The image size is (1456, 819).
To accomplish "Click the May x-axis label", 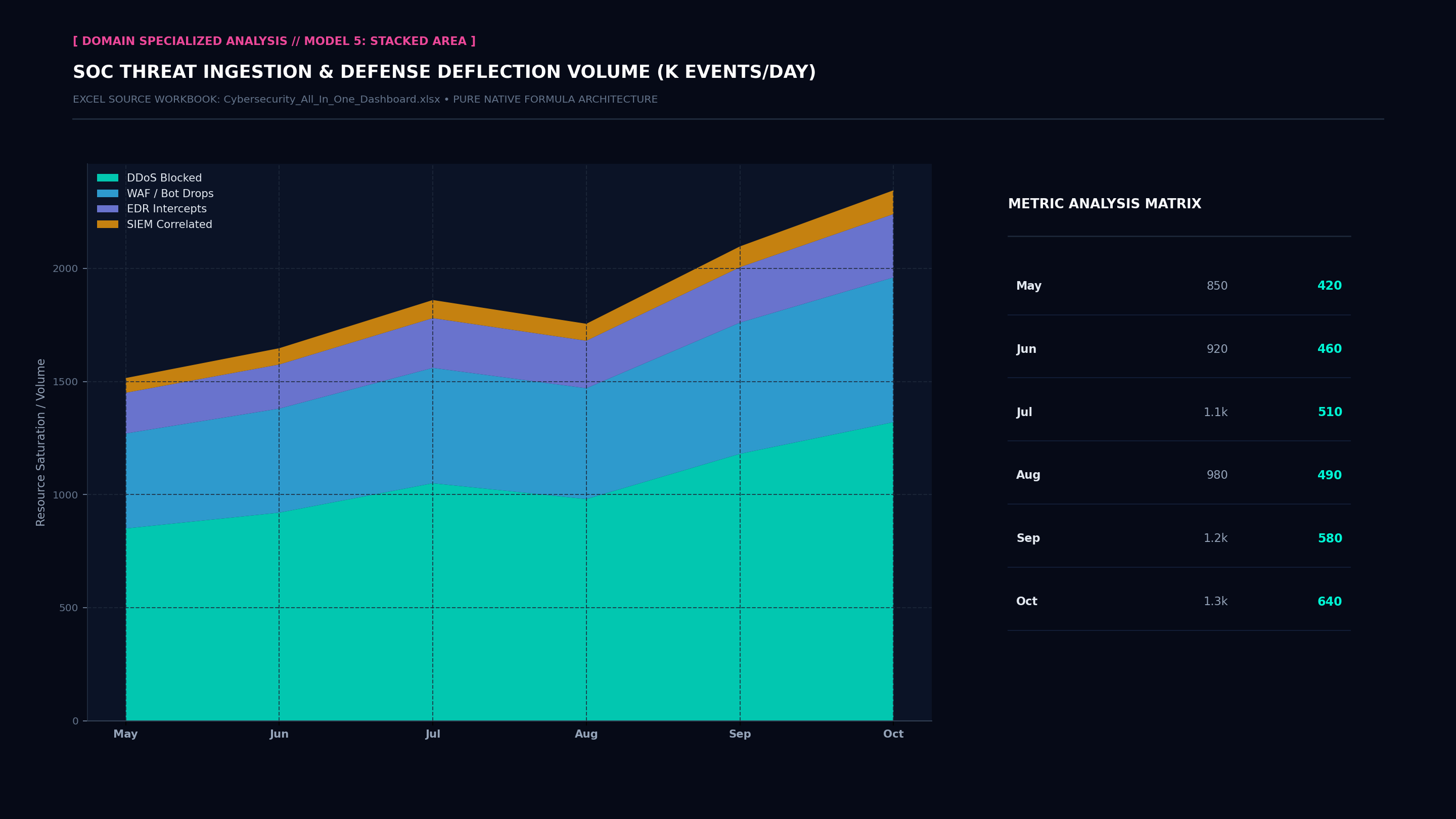I will (x=125, y=734).
